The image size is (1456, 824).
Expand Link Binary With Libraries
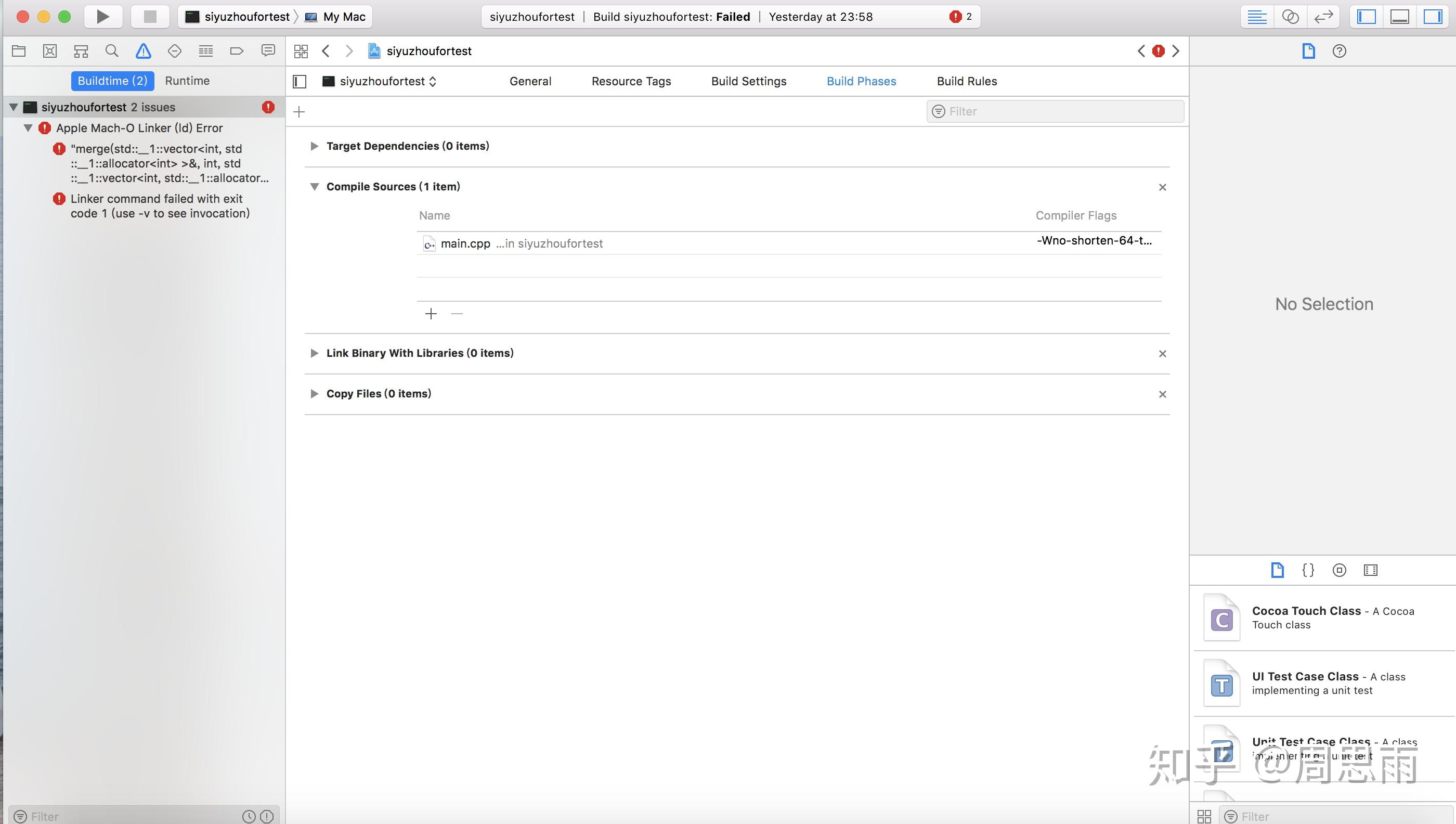pos(315,353)
